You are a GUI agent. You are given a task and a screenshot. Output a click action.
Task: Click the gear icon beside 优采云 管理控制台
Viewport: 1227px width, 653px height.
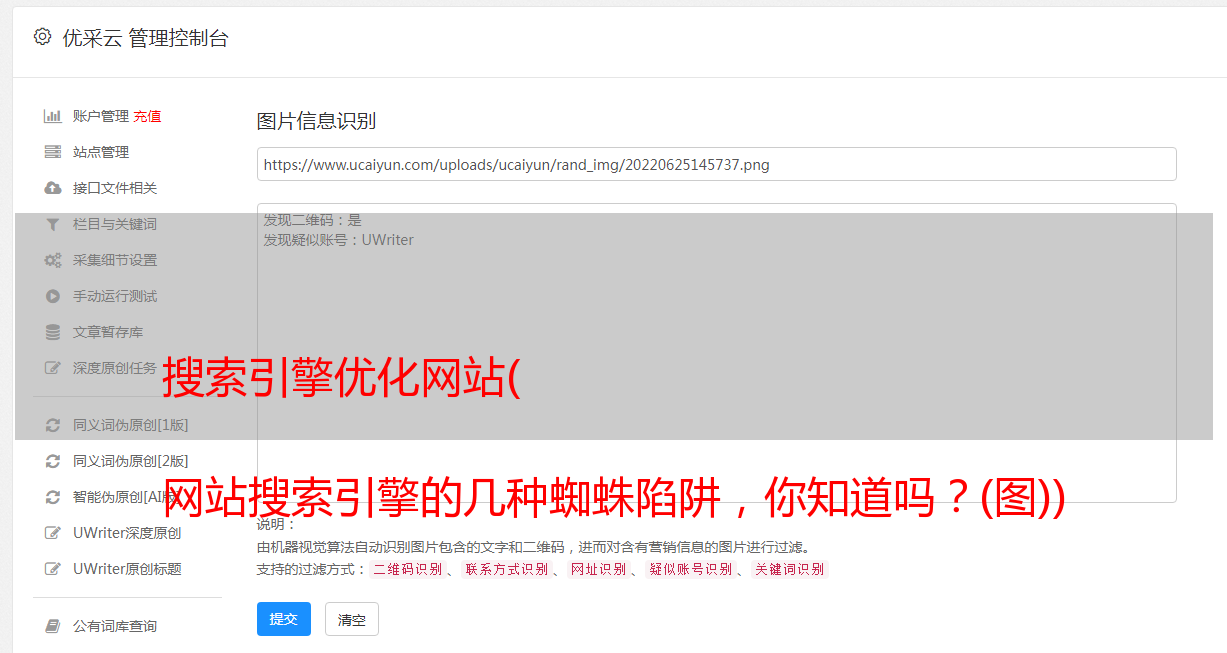tap(42, 37)
